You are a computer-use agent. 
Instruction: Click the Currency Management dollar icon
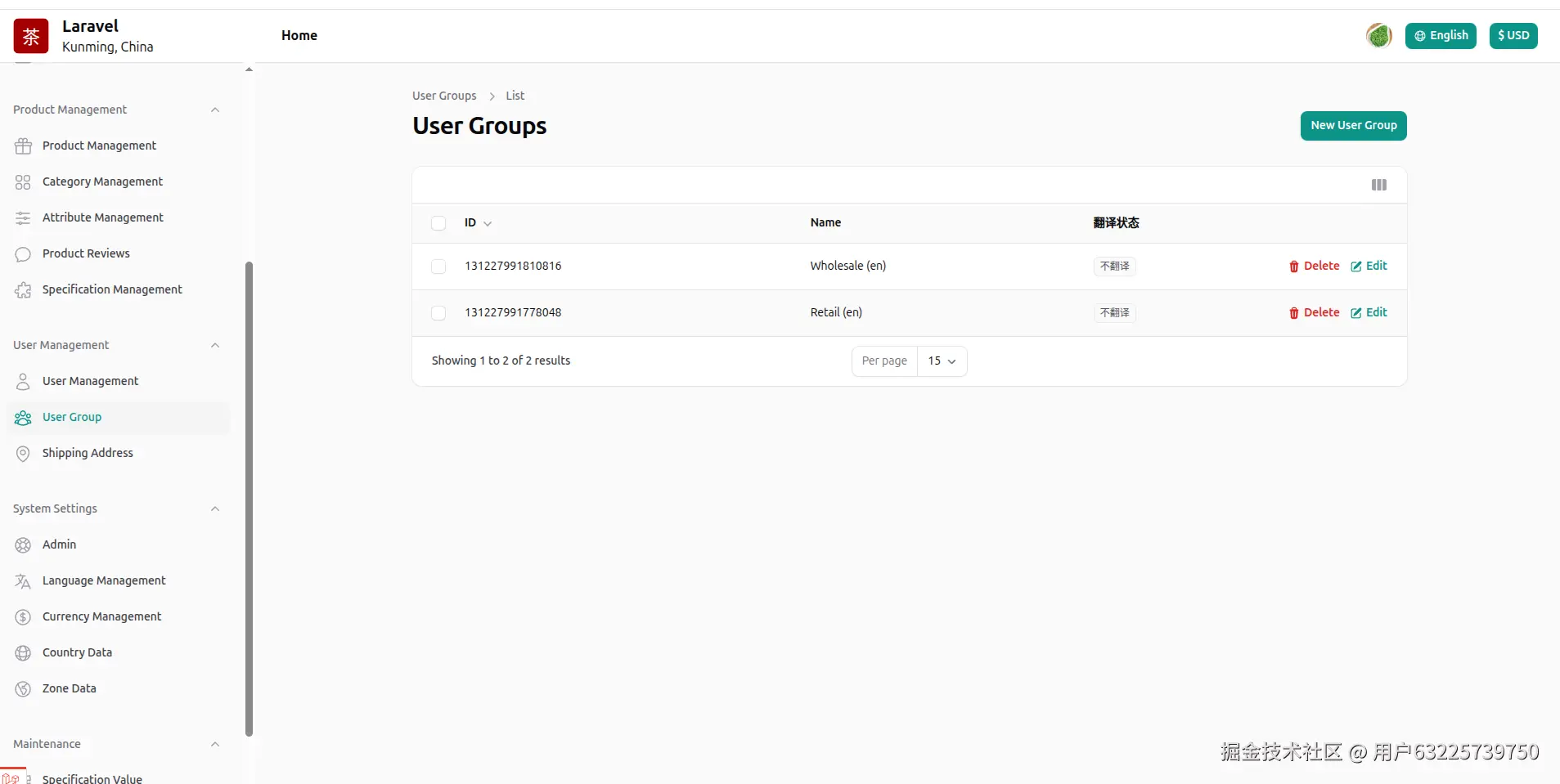click(23, 617)
